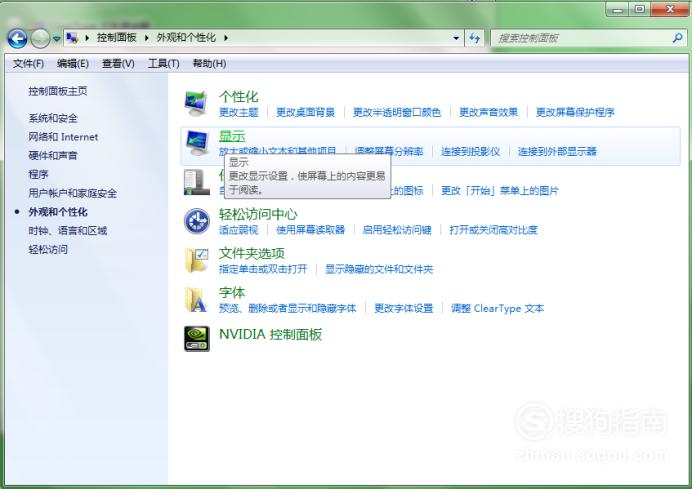This screenshot has height=489, width=692.
Task: Open the 查看(V) menu
Action: tap(118, 64)
